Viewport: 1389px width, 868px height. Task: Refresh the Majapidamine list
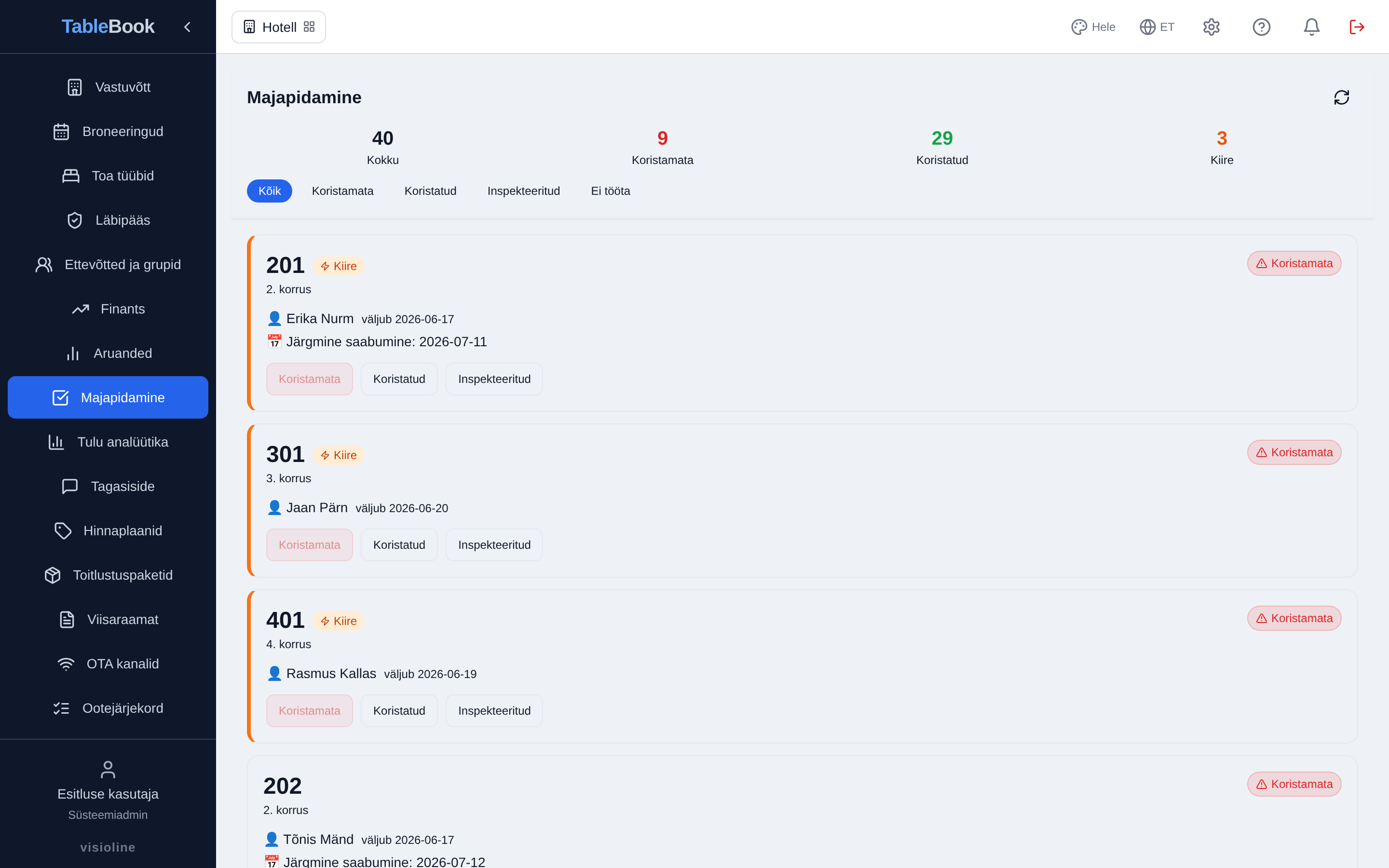coord(1341,97)
